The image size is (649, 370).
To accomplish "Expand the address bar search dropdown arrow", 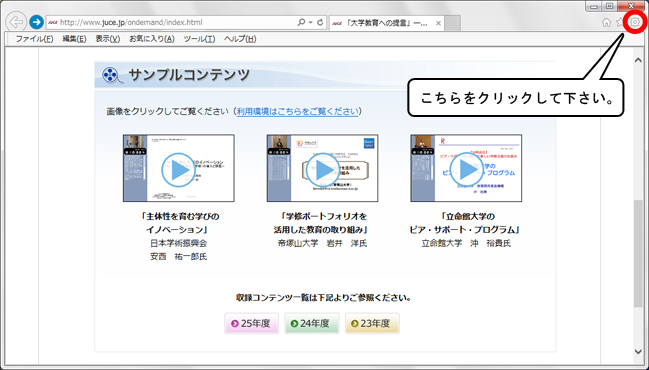I will coord(311,22).
